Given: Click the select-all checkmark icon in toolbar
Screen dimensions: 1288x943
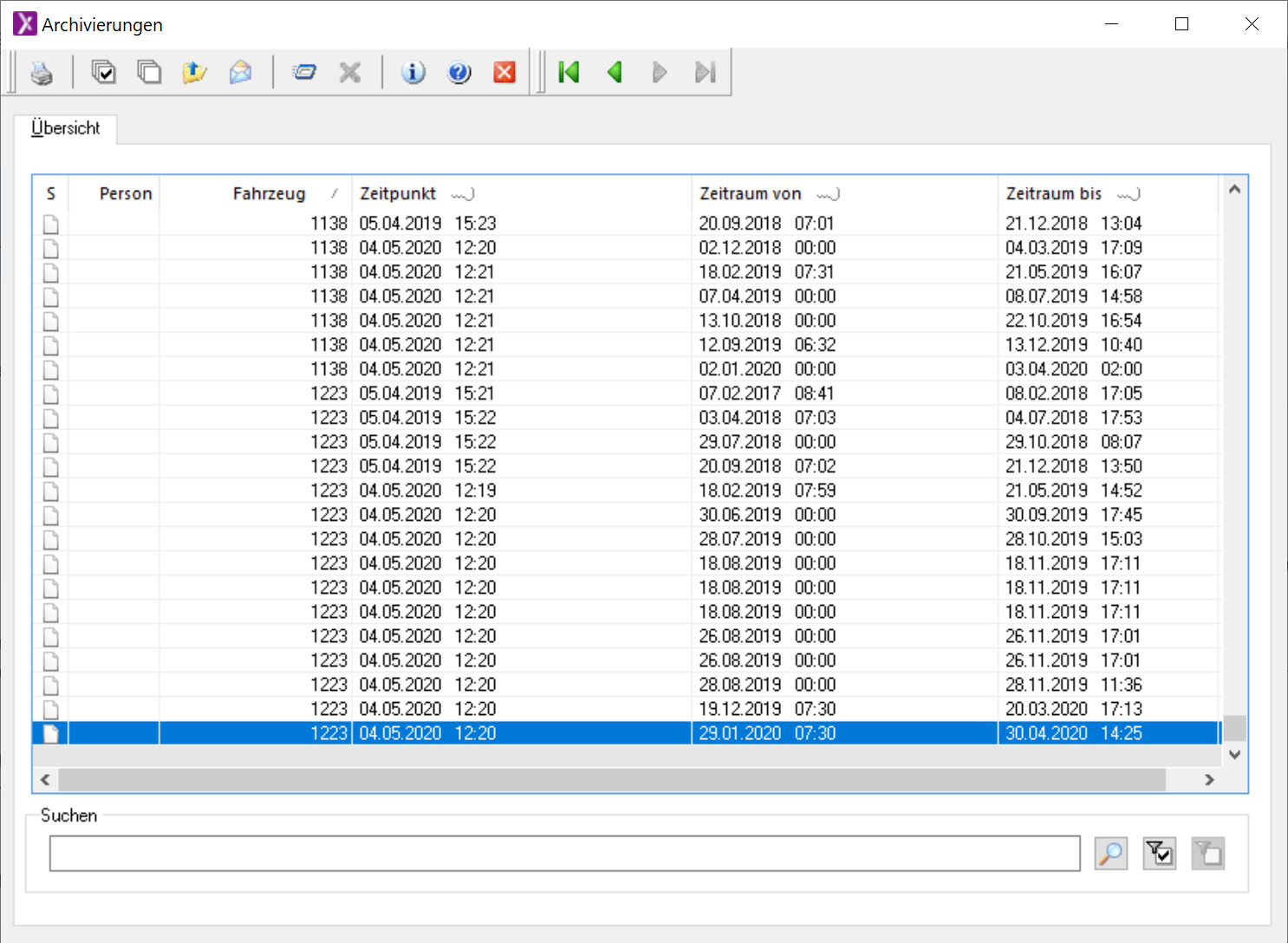Looking at the screenshot, I should tap(104, 73).
